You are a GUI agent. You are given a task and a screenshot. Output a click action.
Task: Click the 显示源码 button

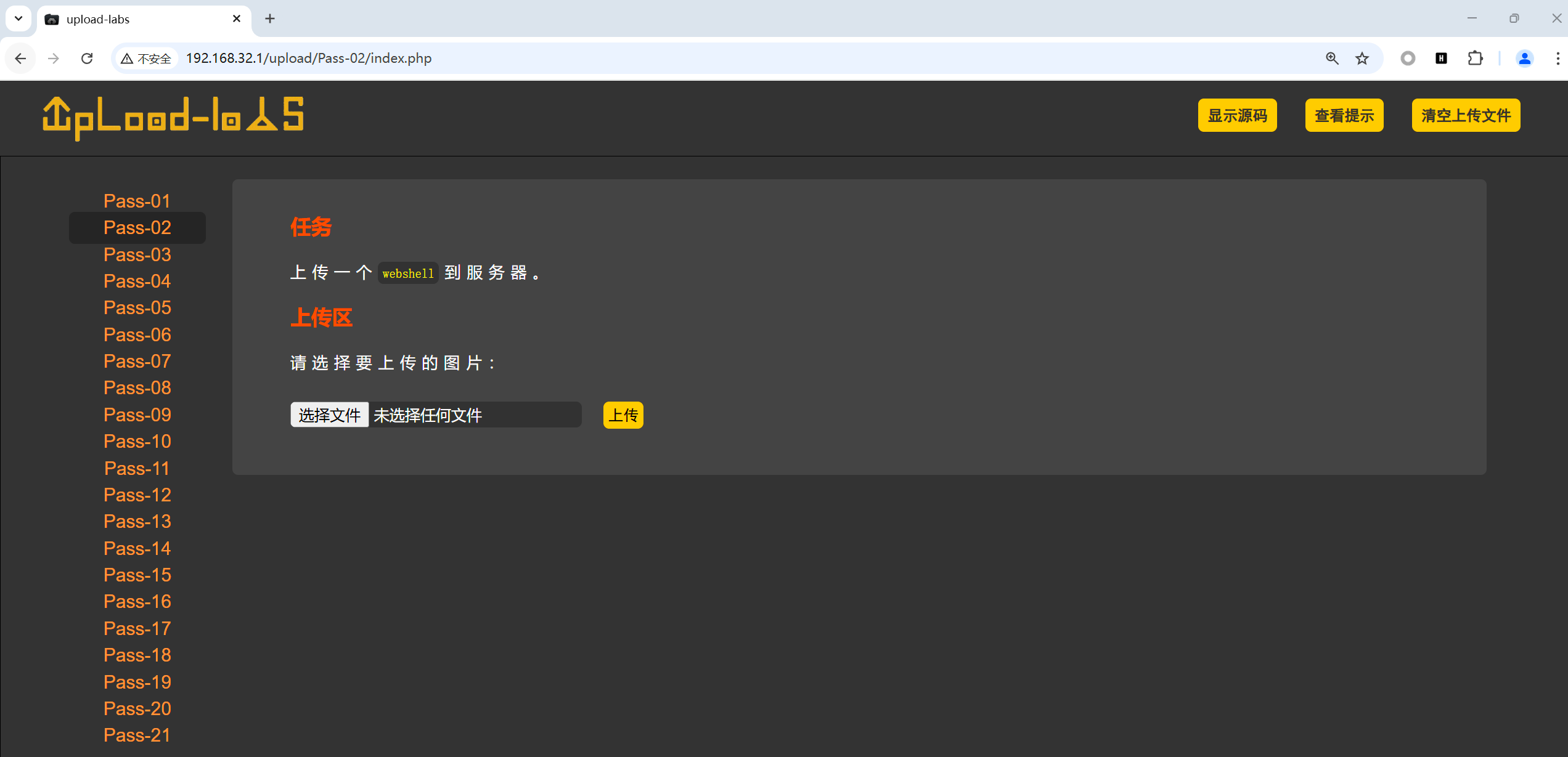(1237, 115)
